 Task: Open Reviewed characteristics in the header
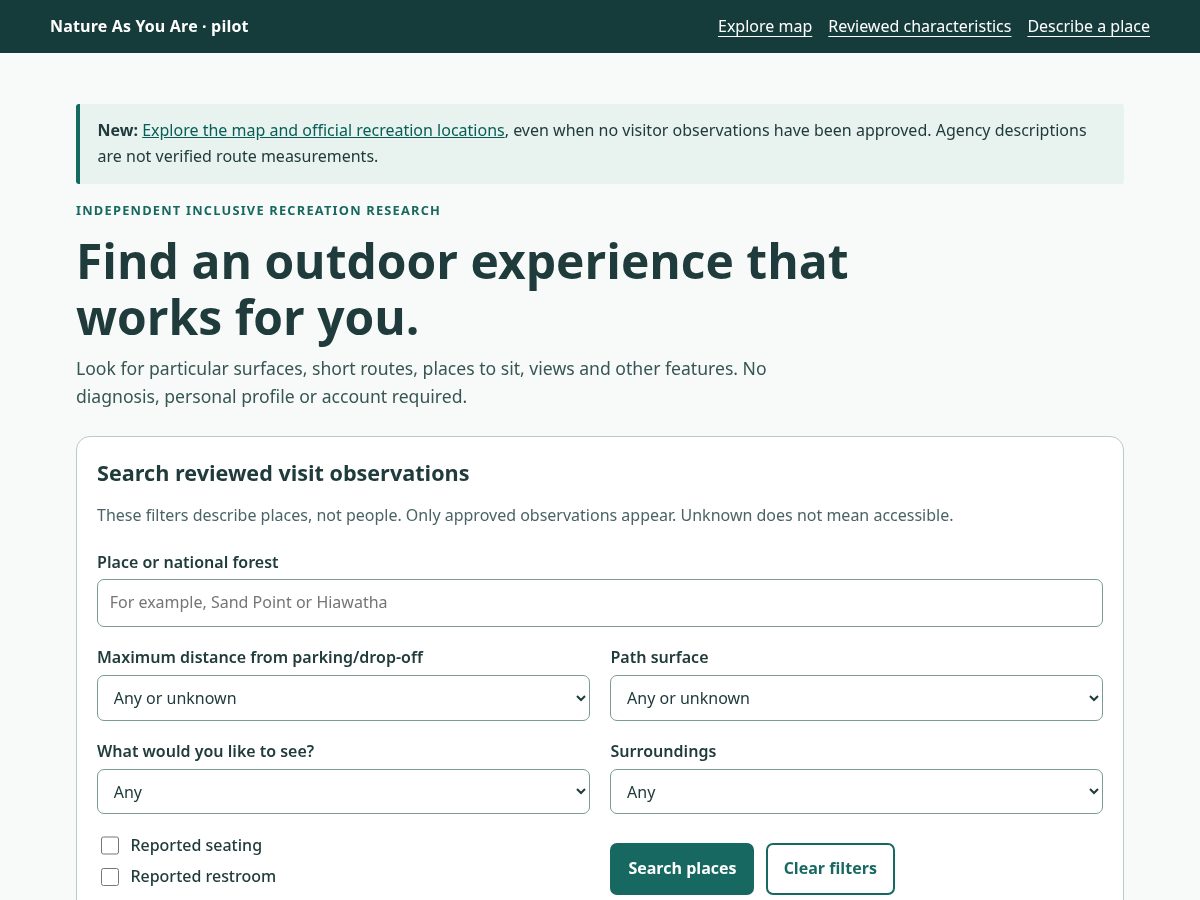tap(920, 26)
